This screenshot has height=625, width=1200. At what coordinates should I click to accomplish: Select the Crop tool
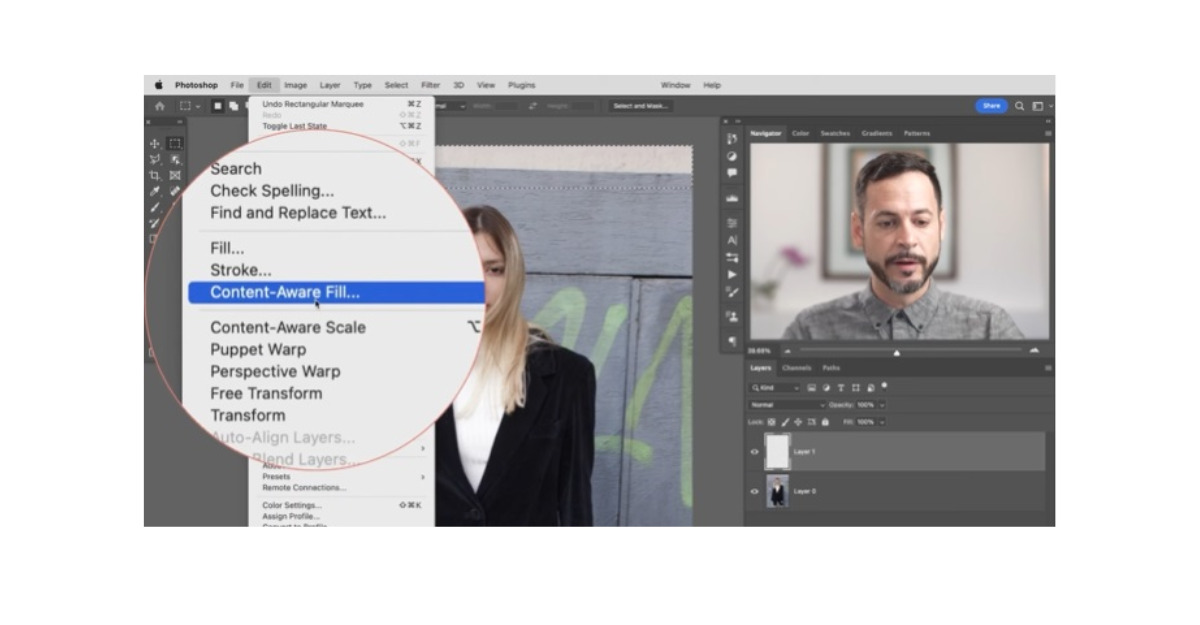(155, 175)
